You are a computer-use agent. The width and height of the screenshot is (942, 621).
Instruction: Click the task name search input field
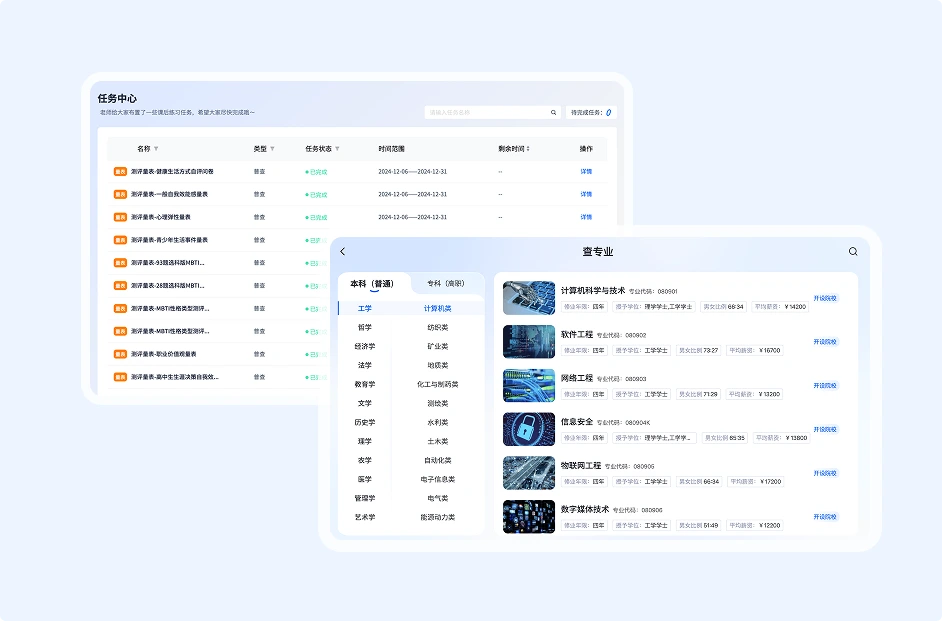click(x=486, y=113)
